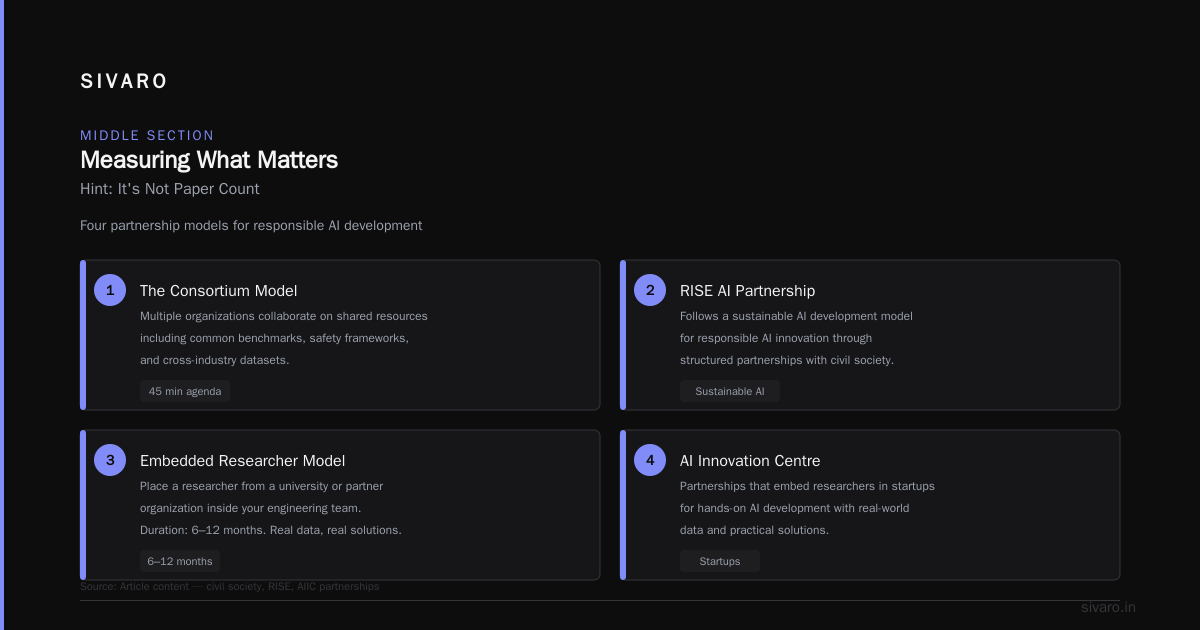Click the number 3 circle badge
The image size is (1200, 630).
pyautogui.click(x=110, y=460)
